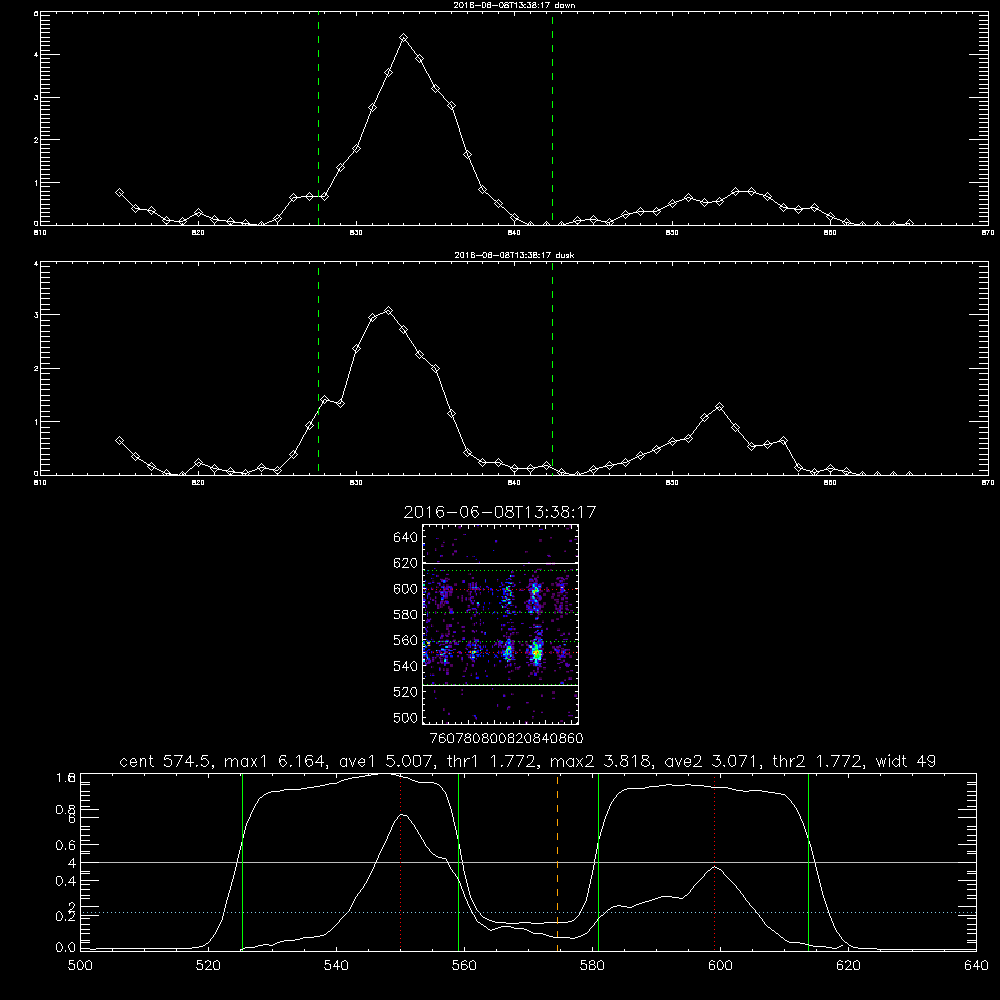This screenshot has height=1000, width=1000.
Task: Select the upper solid white line in the image
Action: [500, 563]
